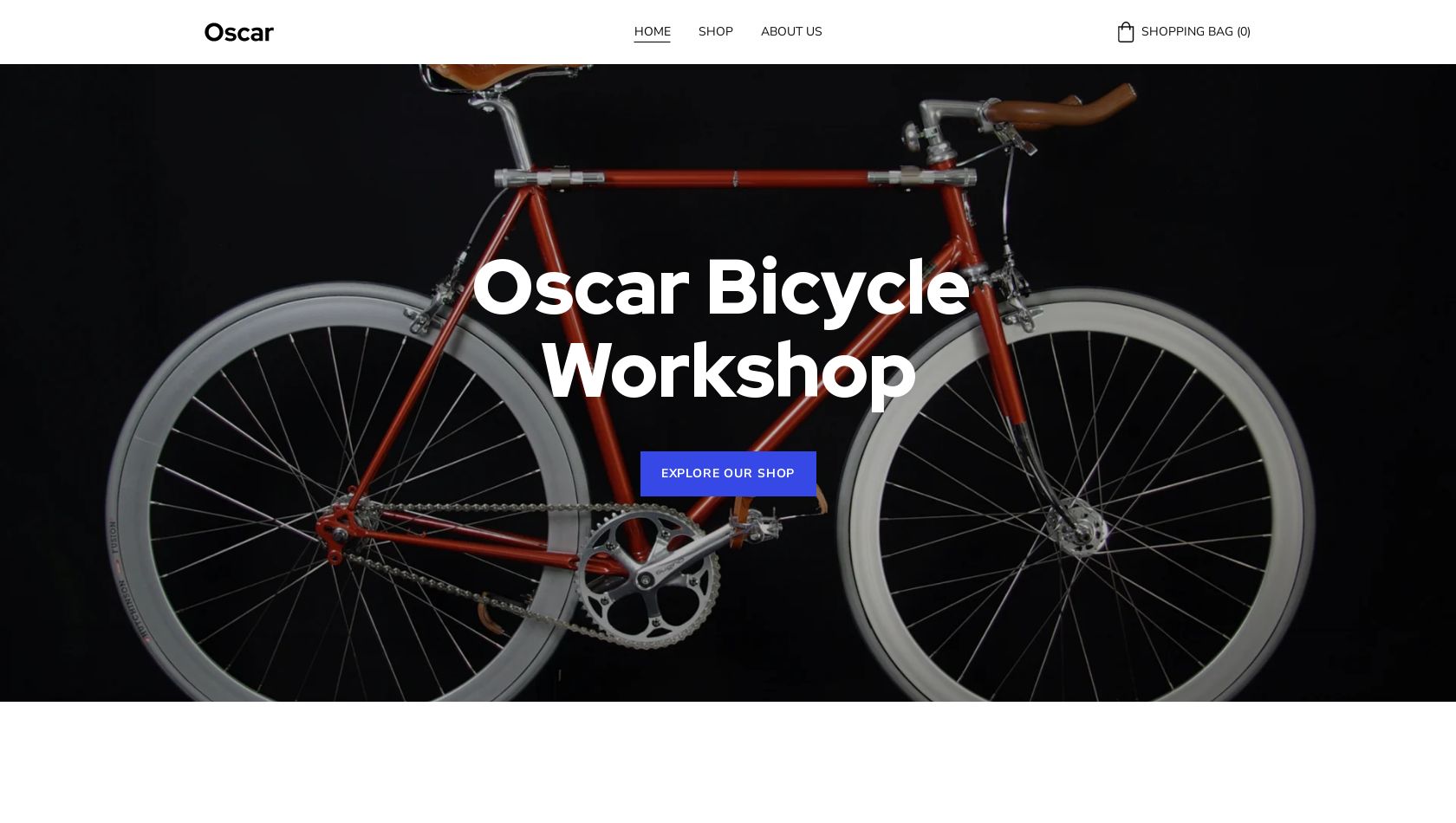Navigate to ABOUT US page

tap(791, 31)
